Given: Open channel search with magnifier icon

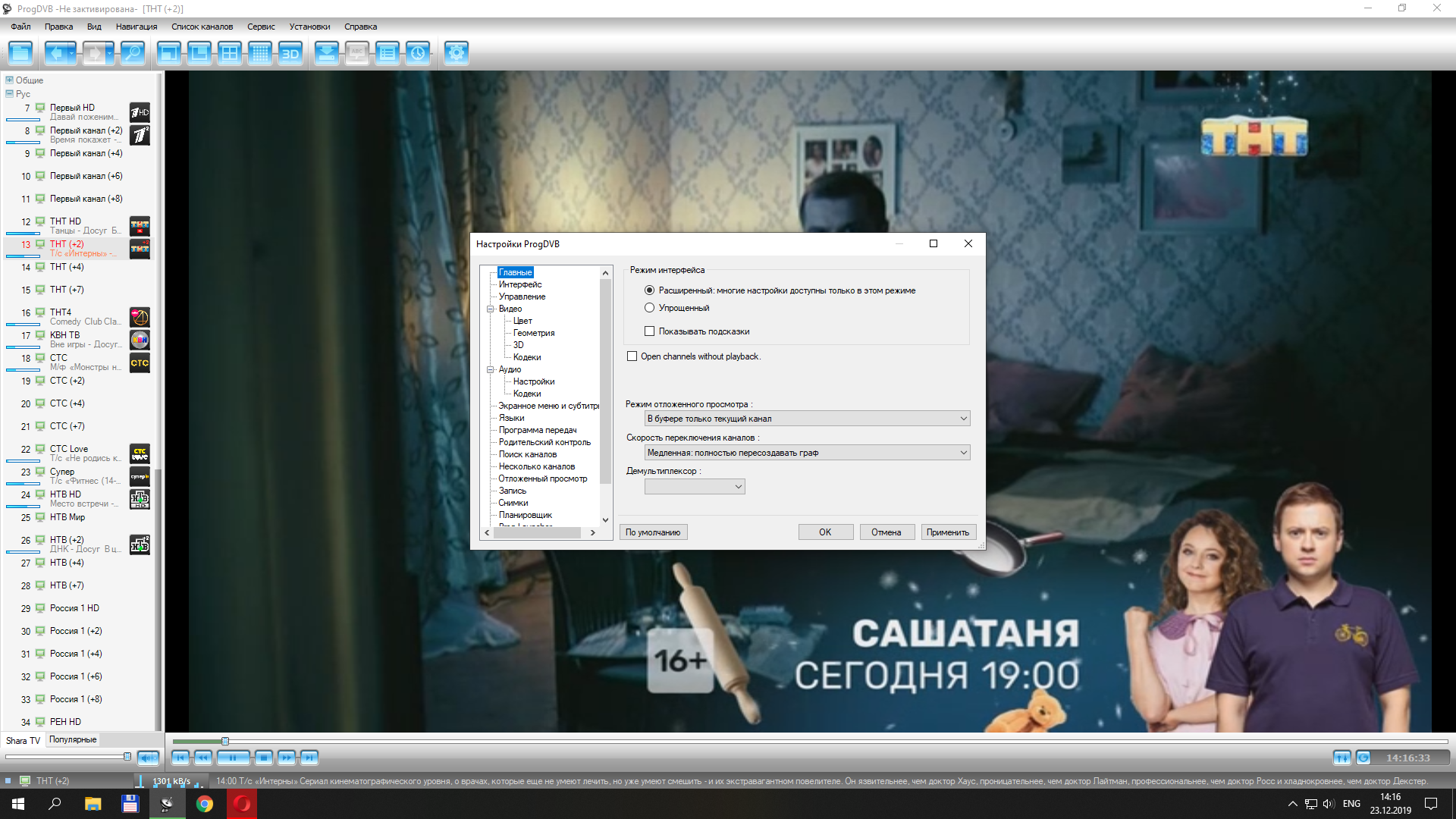Looking at the screenshot, I should tap(133, 53).
